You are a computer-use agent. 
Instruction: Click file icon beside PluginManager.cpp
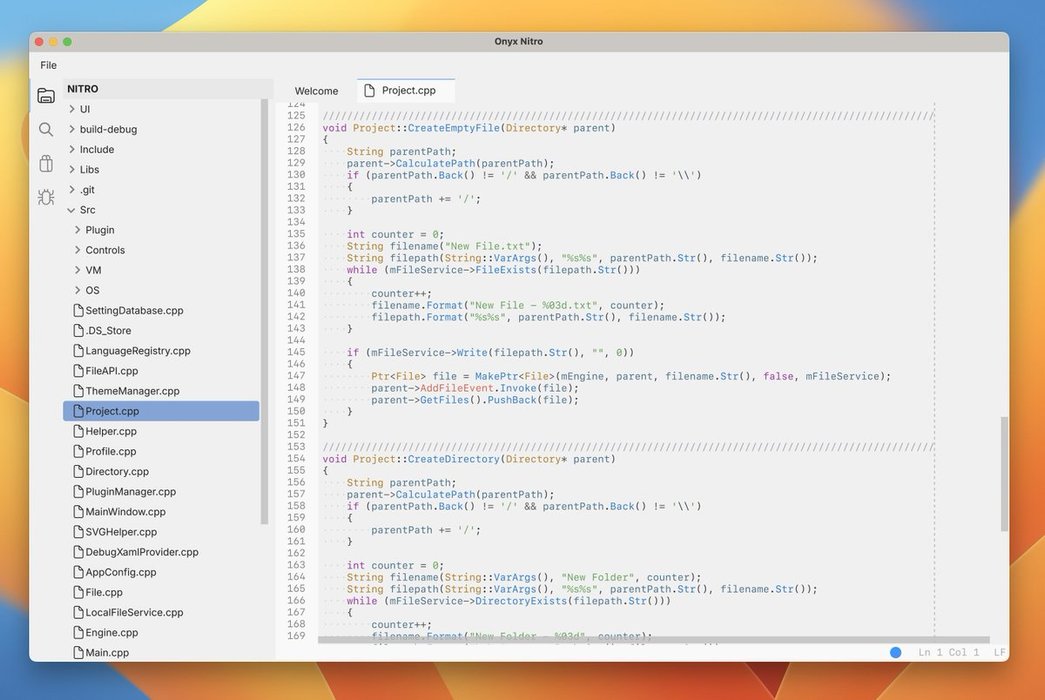coord(78,491)
